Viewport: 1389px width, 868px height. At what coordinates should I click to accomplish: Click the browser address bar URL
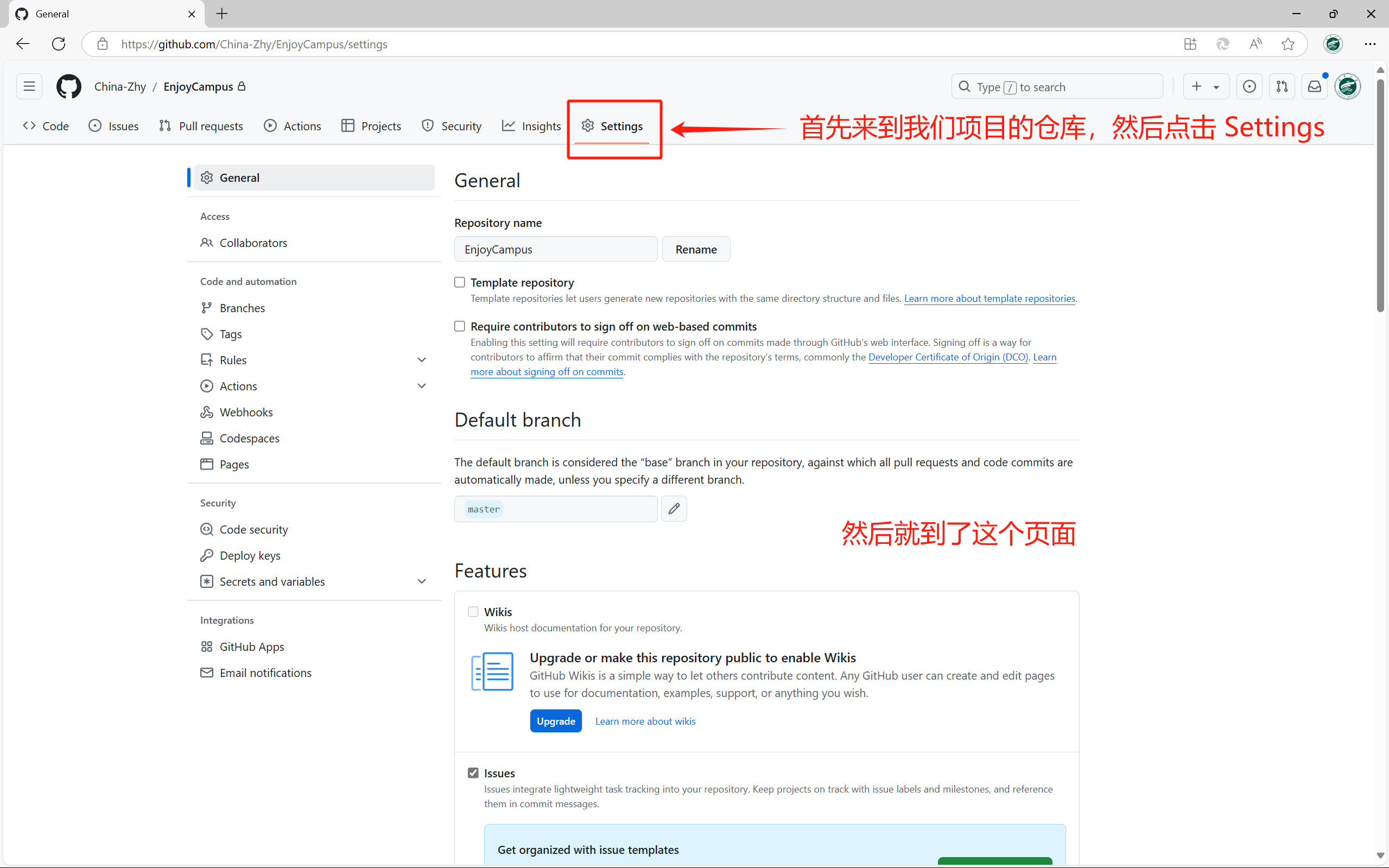tap(254, 44)
